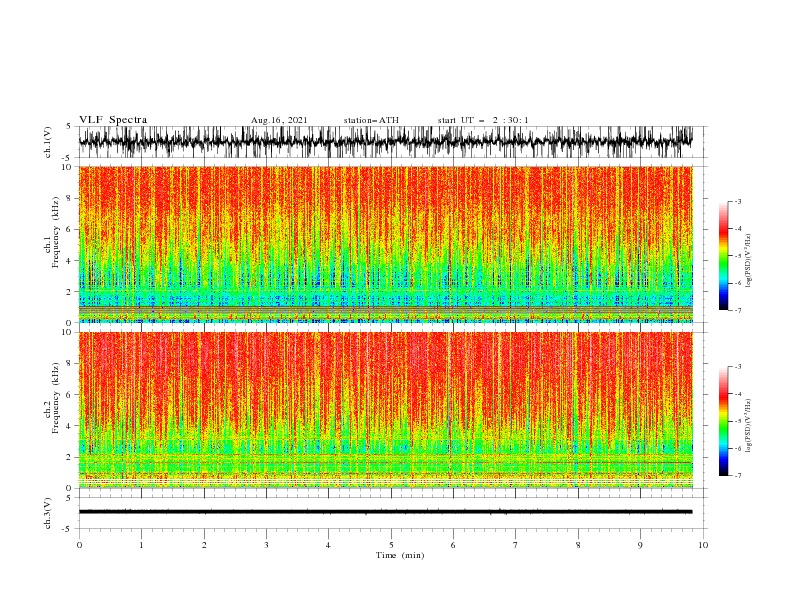Click the ch.2 colorbar "log(PSD)(V²/Hz)" label
This screenshot has height=612, width=792.
[748, 426]
